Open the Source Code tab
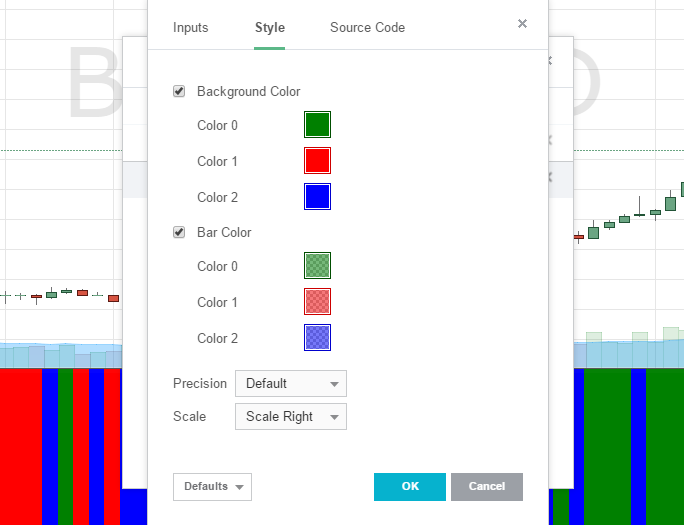Screen dimensions: 684x525 pos(367,28)
